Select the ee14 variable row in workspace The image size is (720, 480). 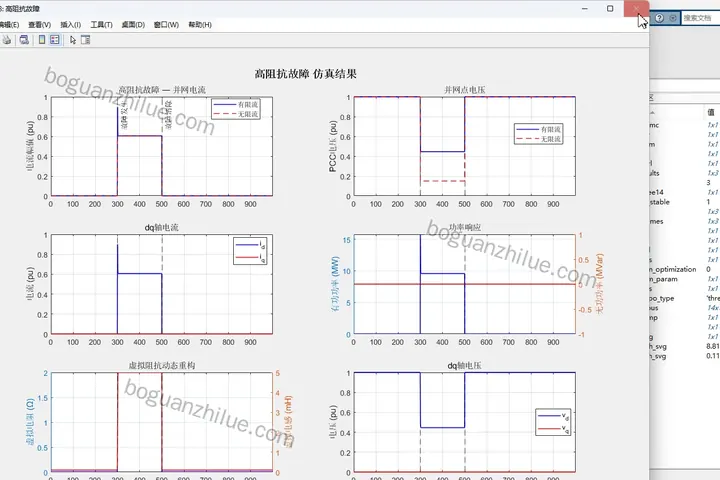point(684,192)
